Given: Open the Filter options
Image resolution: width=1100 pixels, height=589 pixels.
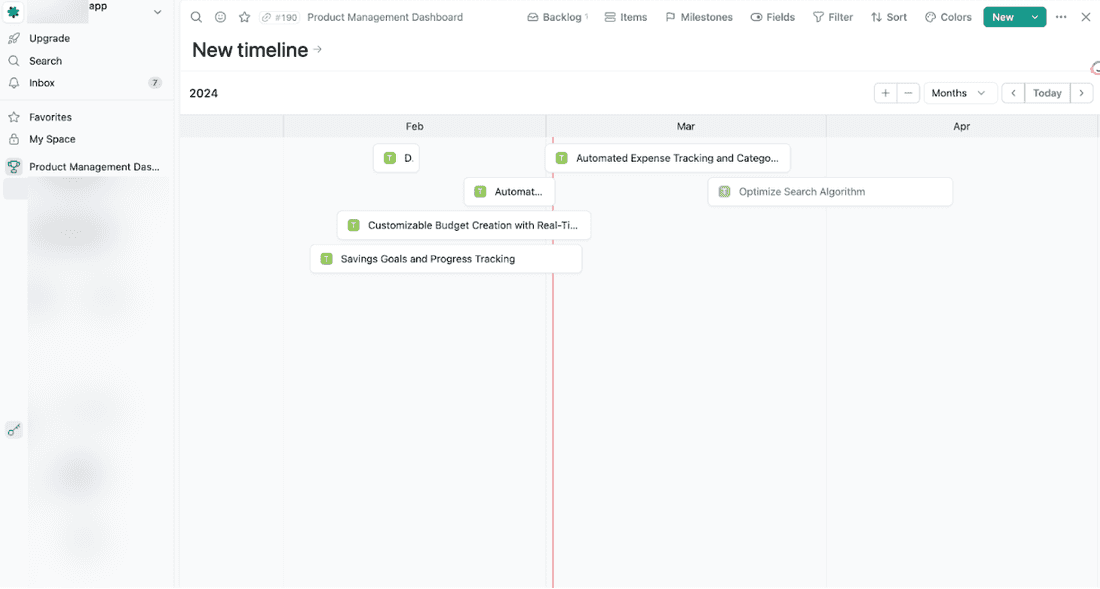Looking at the screenshot, I should click(x=833, y=17).
